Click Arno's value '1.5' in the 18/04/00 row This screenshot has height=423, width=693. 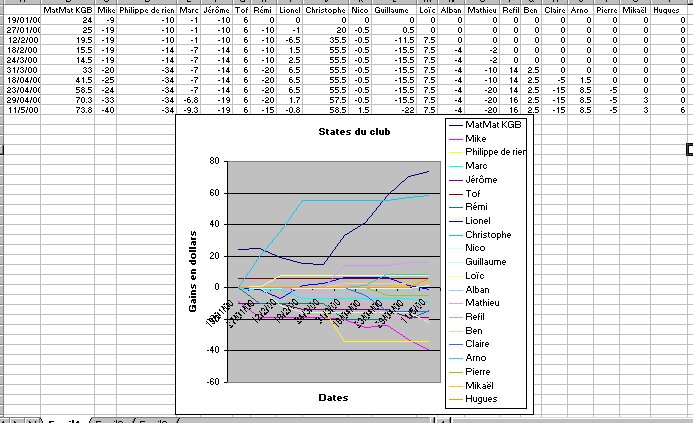click(x=580, y=80)
